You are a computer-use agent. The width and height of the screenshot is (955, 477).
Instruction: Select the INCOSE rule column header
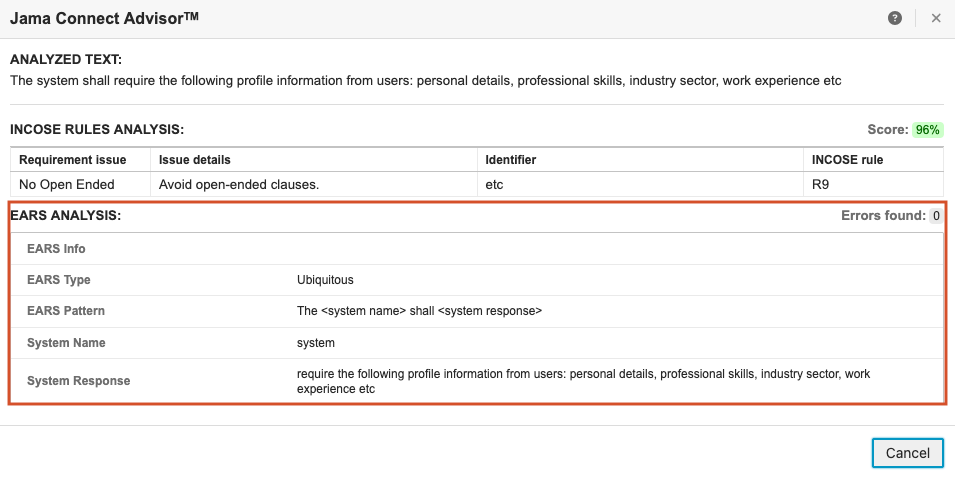click(846, 160)
